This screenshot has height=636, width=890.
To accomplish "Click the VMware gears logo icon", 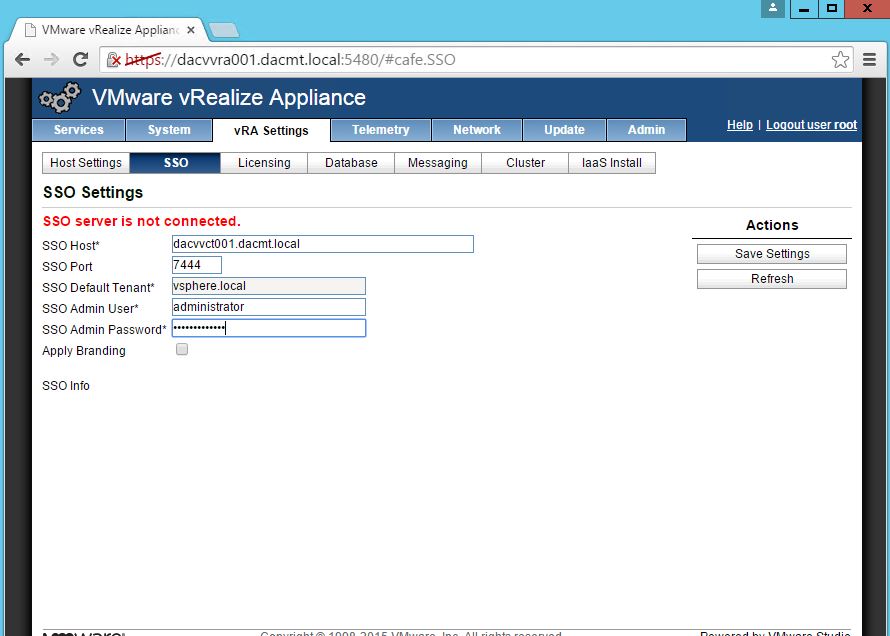I will point(60,98).
